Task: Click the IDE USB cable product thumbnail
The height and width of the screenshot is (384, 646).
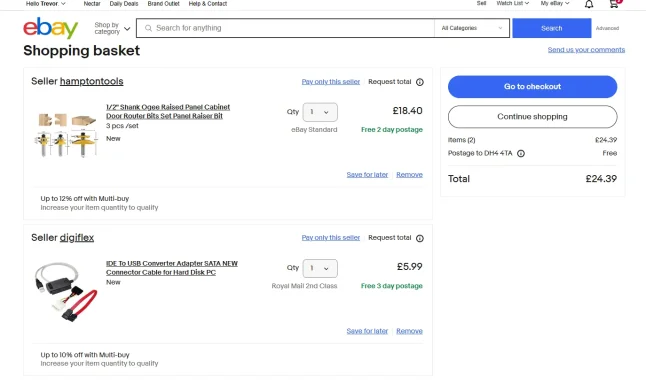Action: click(x=66, y=291)
